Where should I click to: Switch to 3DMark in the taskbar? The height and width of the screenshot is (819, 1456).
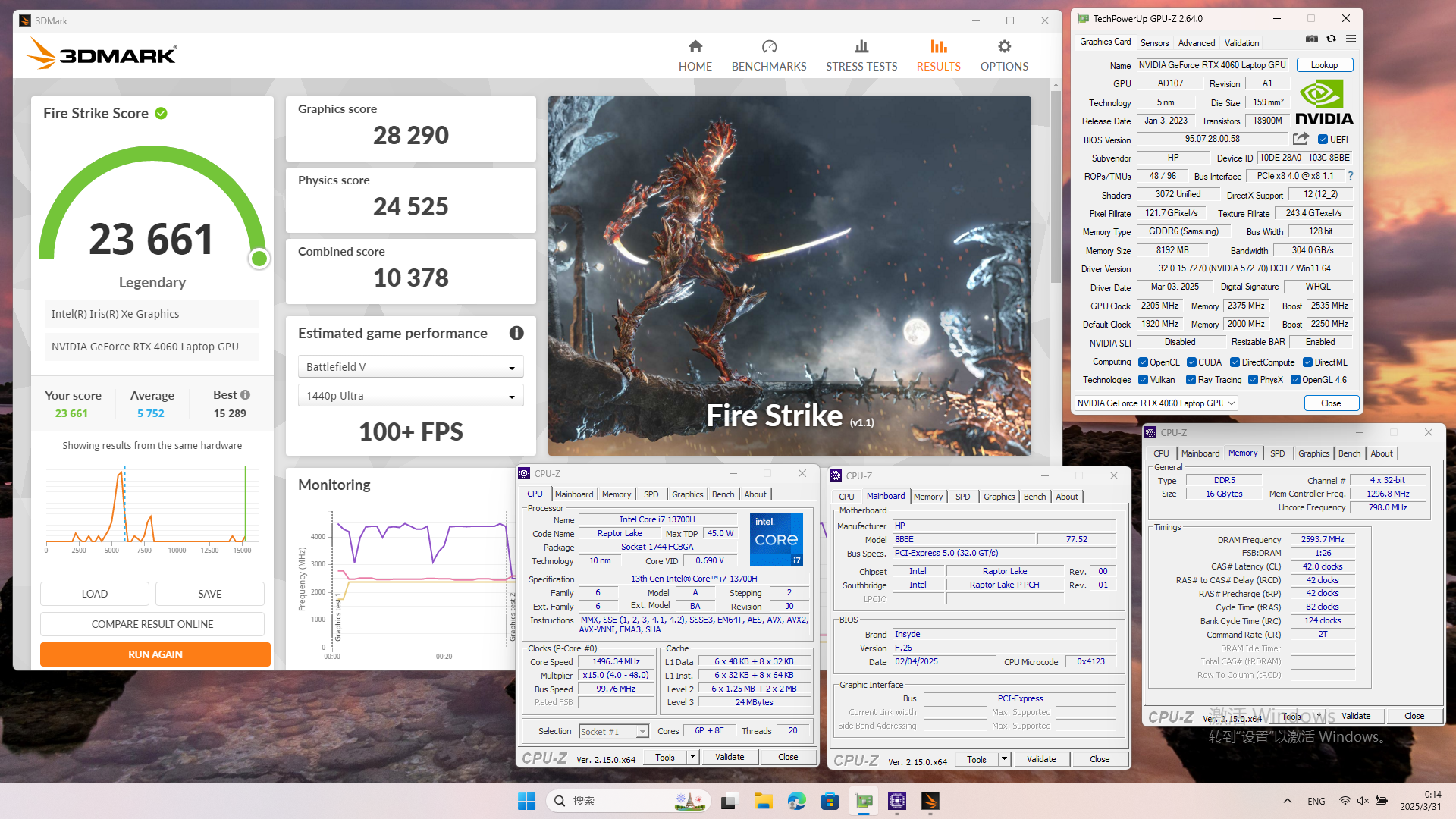pyautogui.click(x=930, y=801)
